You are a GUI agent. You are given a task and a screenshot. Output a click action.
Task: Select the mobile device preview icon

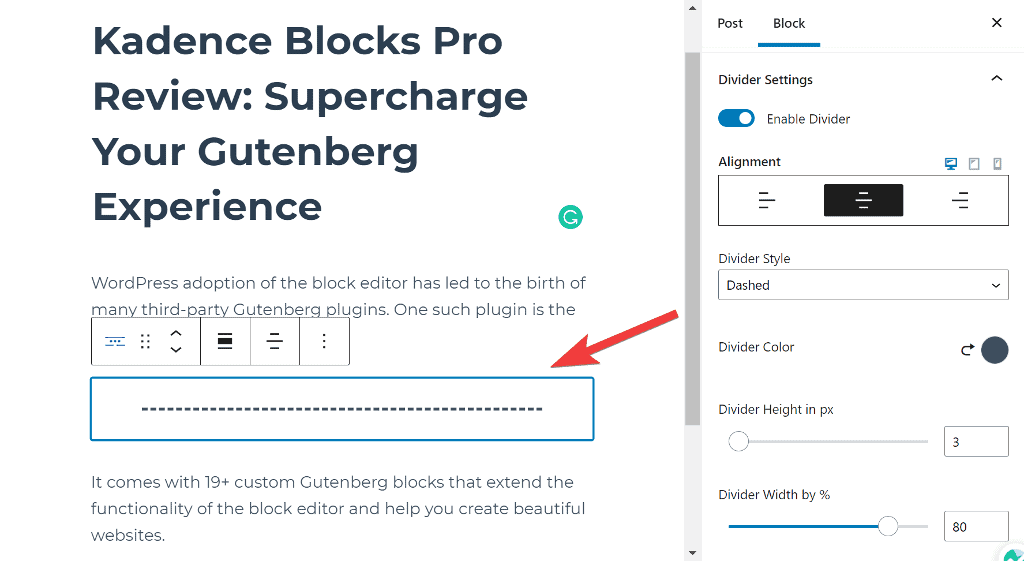(x=997, y=164)
